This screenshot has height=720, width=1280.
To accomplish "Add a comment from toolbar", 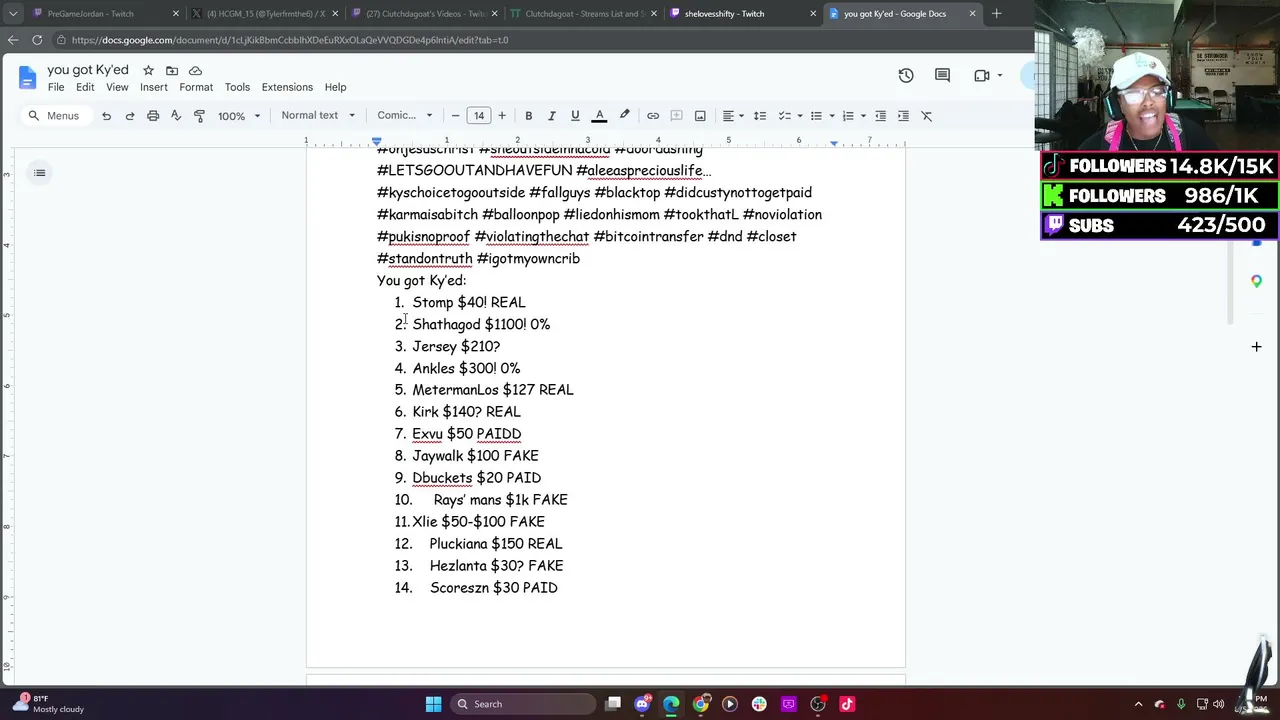I will (x=676, y=116).
